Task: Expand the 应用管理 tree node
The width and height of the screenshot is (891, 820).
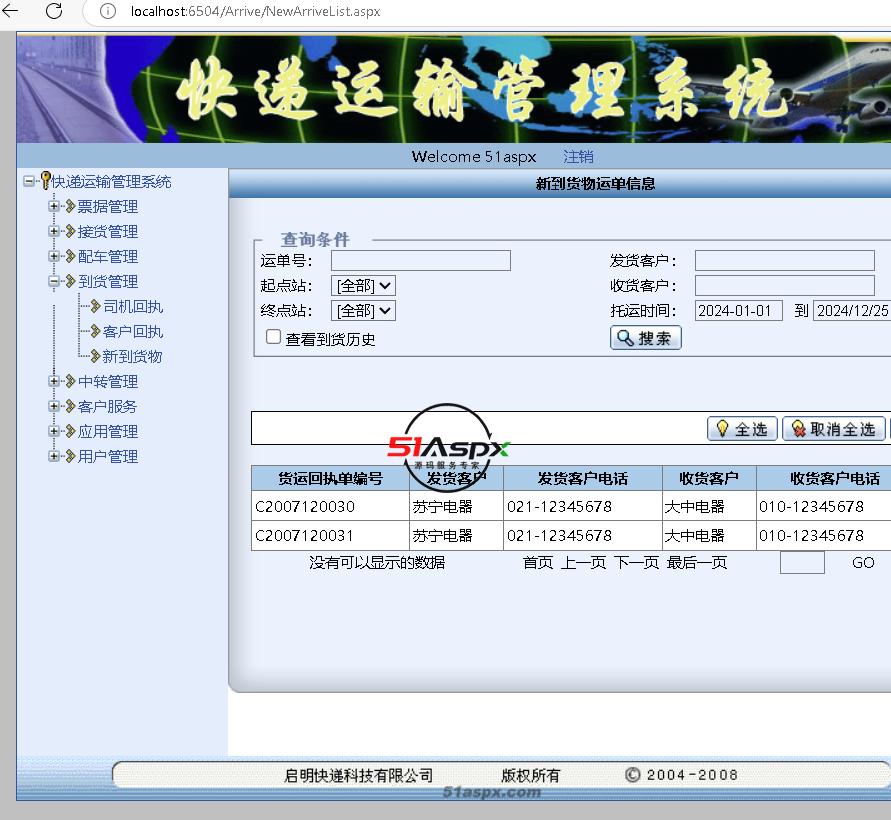Action: [54, 431]
